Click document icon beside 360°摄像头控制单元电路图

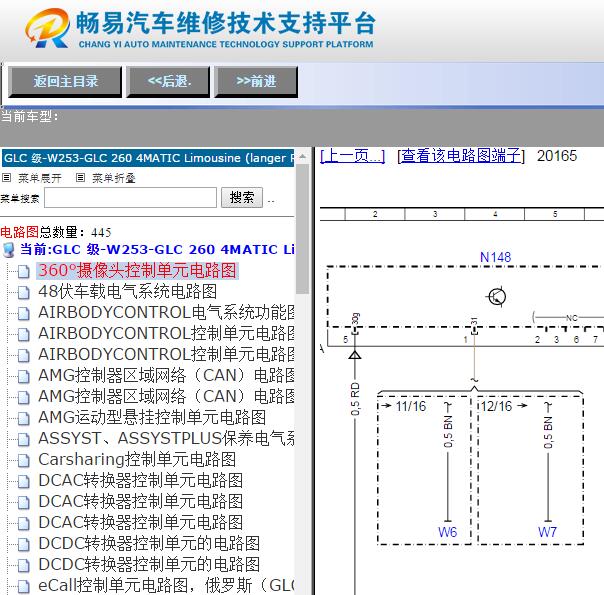pyautogui.click(x=23, y=272)
